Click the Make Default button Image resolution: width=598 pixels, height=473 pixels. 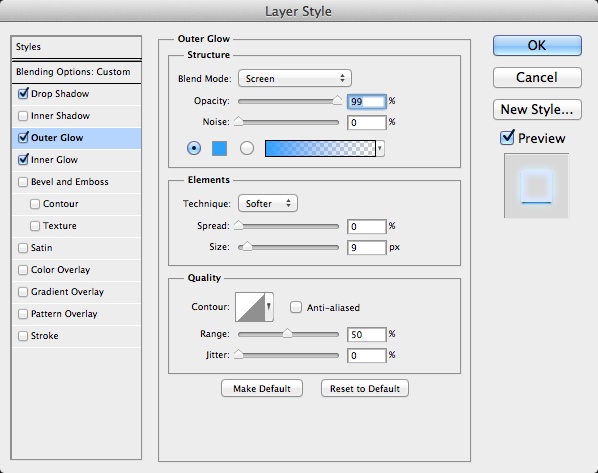[262, 388]
